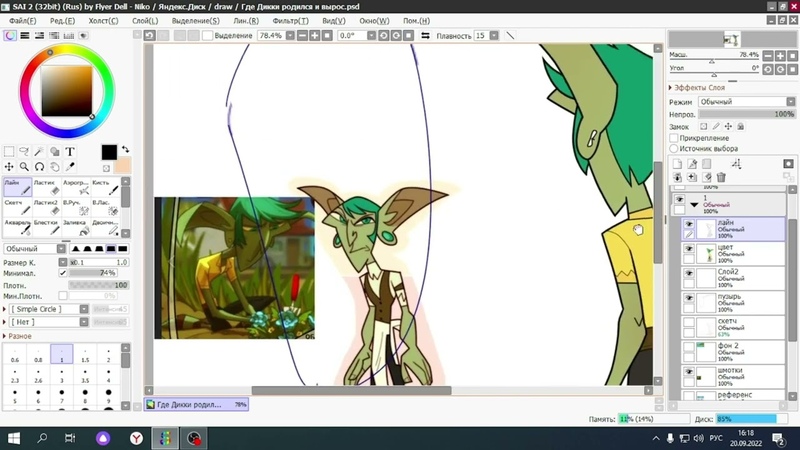Choose the Акварель watercolor brush
The width and height of the screenshot is (800, 450).
pos(17,228)
